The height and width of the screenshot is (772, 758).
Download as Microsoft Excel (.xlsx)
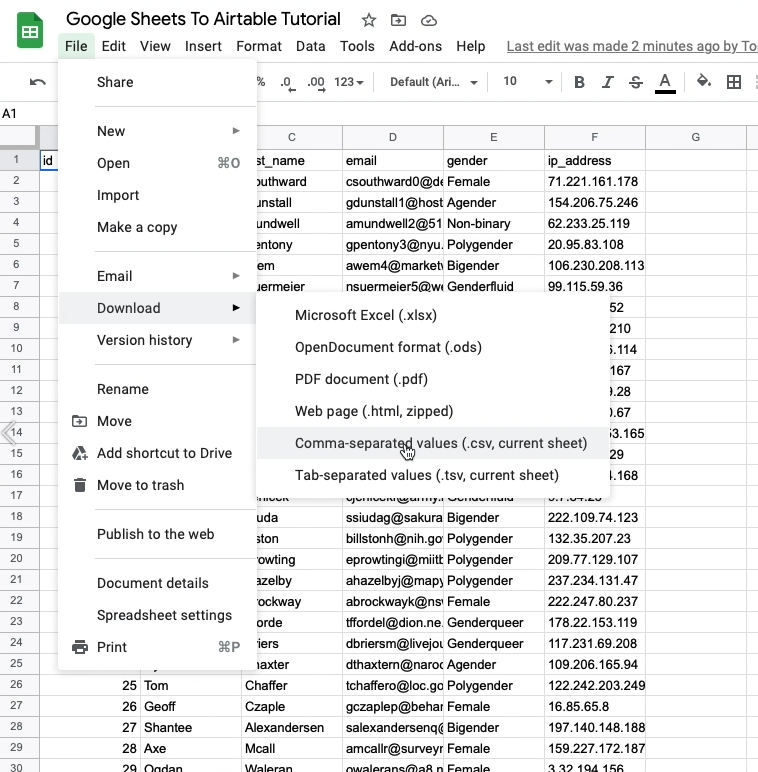click(x=433, y=315)
